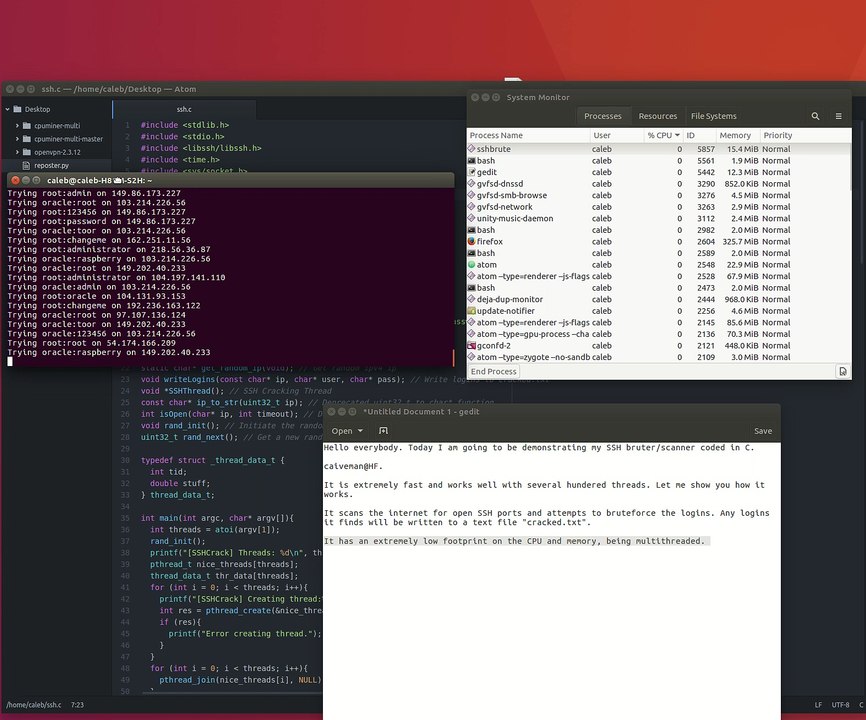Collapse the Desktop tree root in Atom
This screenshot has height=720, width=866.
[x=8, y=109]
